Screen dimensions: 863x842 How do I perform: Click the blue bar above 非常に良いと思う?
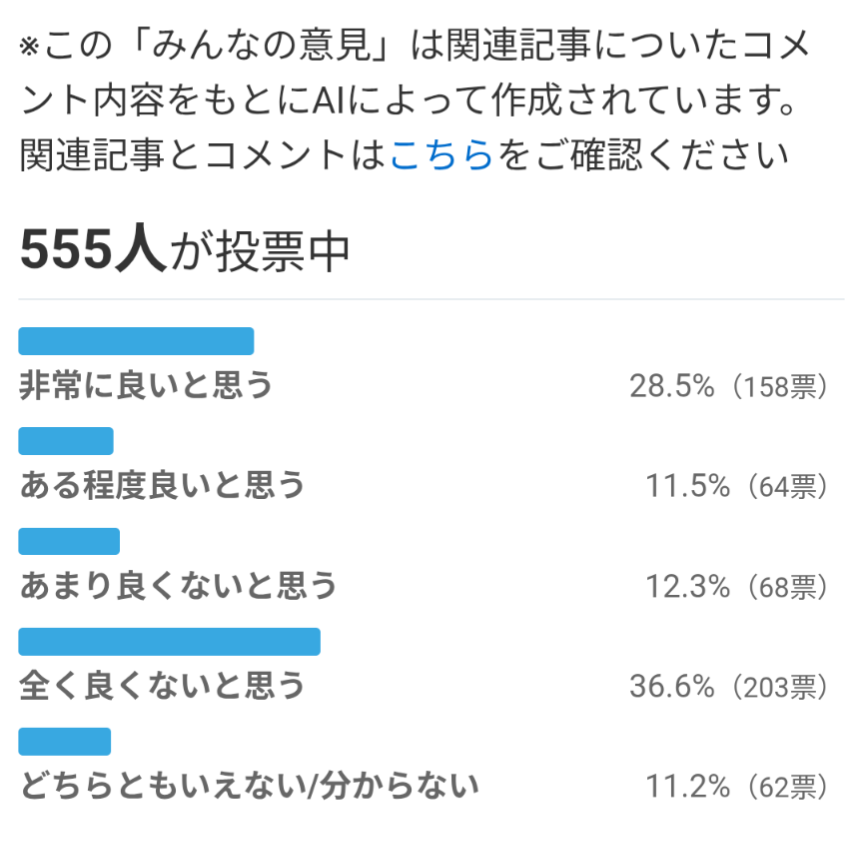tap(136, 341)
